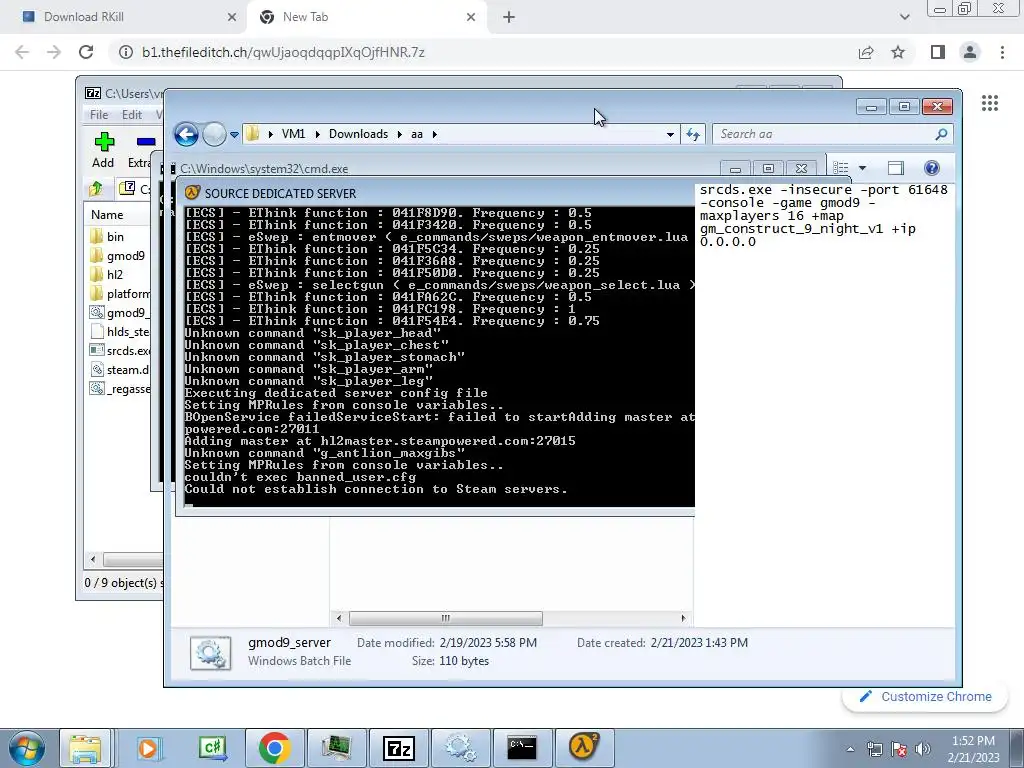Open the command prompt taskbar icon
Screen dimensions: 1024x768
pyautogui.click(x=522, y=748)
